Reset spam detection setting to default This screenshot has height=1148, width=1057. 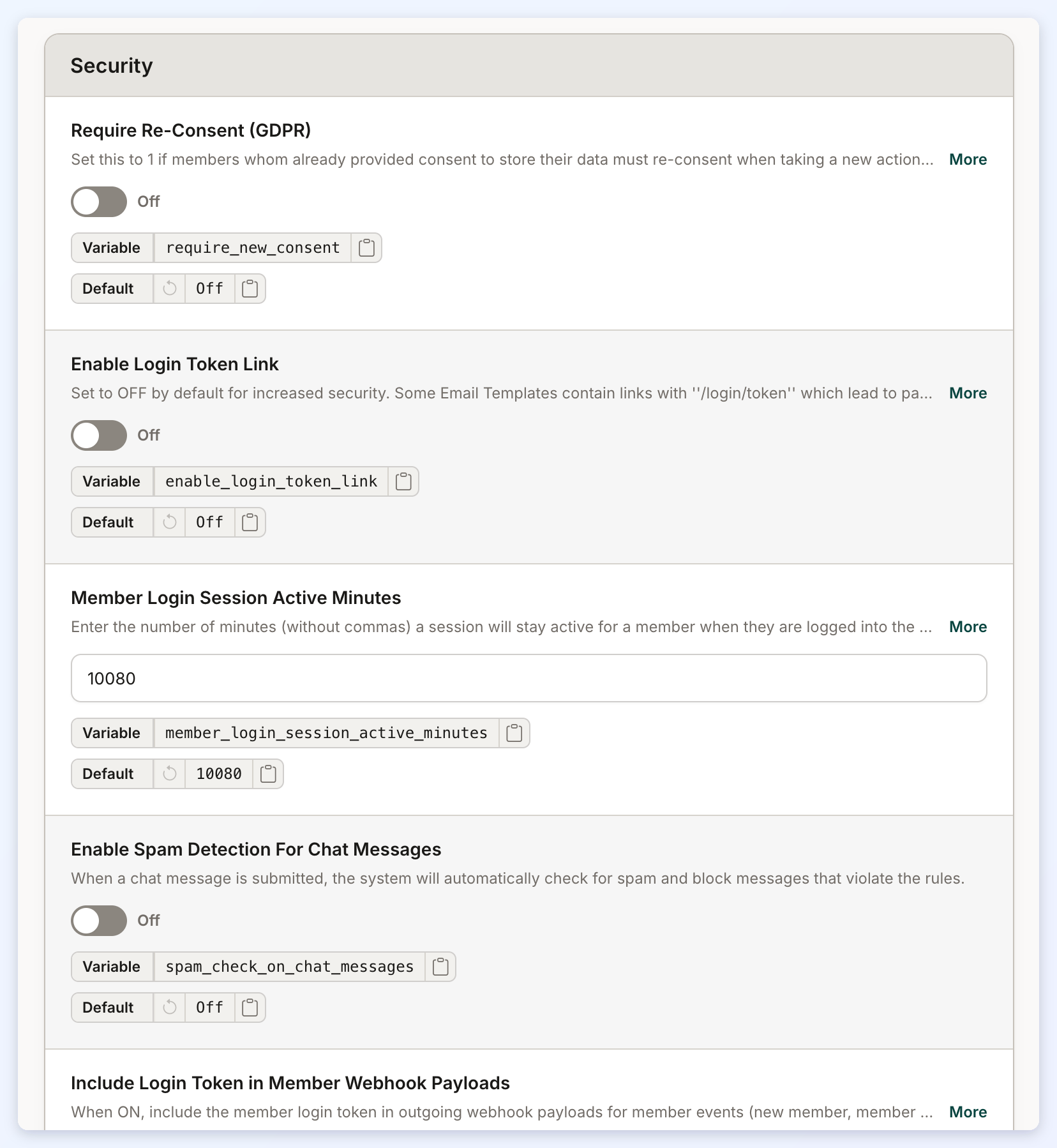click(x=169, y=1008)
